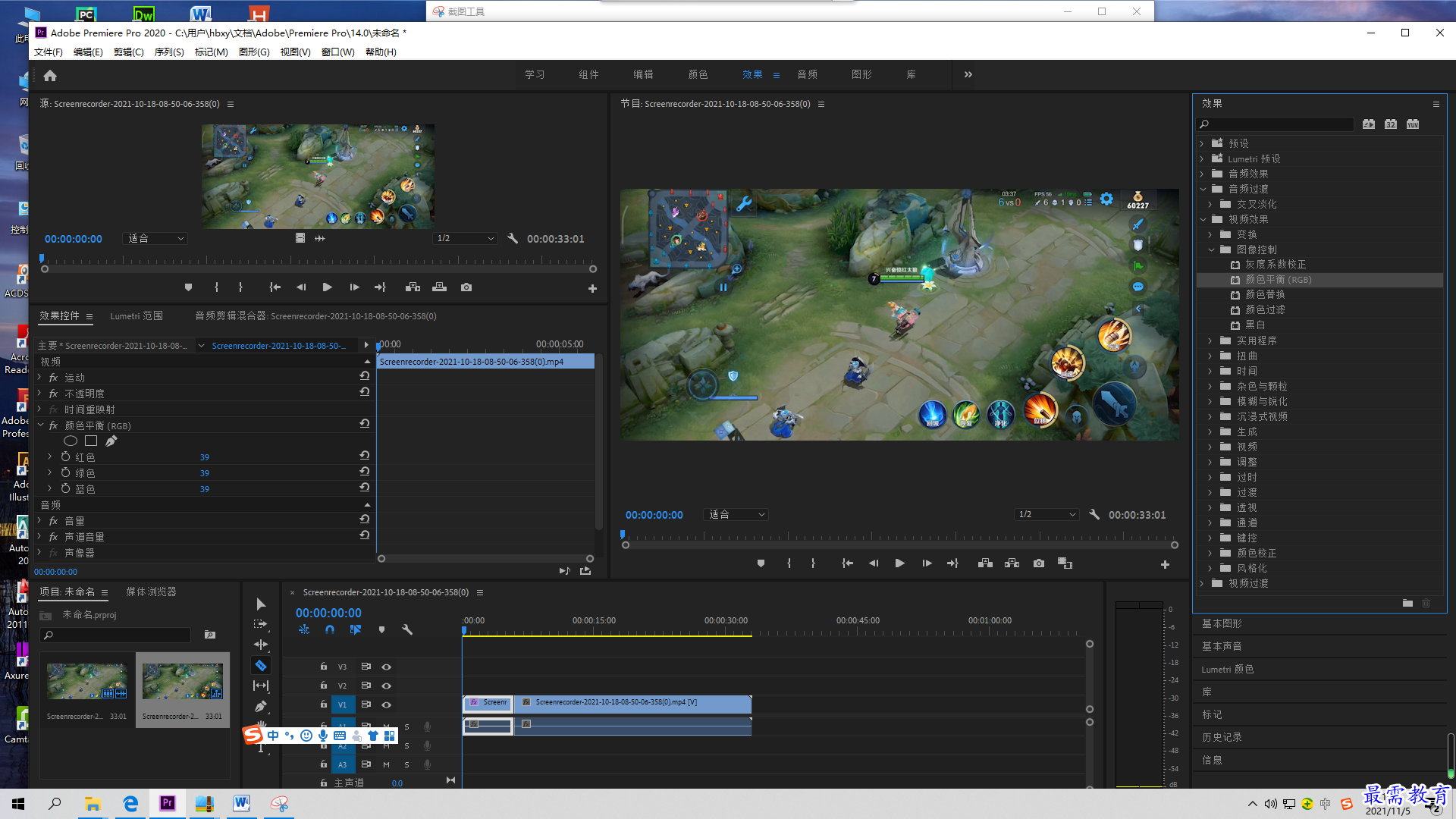Expand the 扭曲 effects folder

[1210, 356]
